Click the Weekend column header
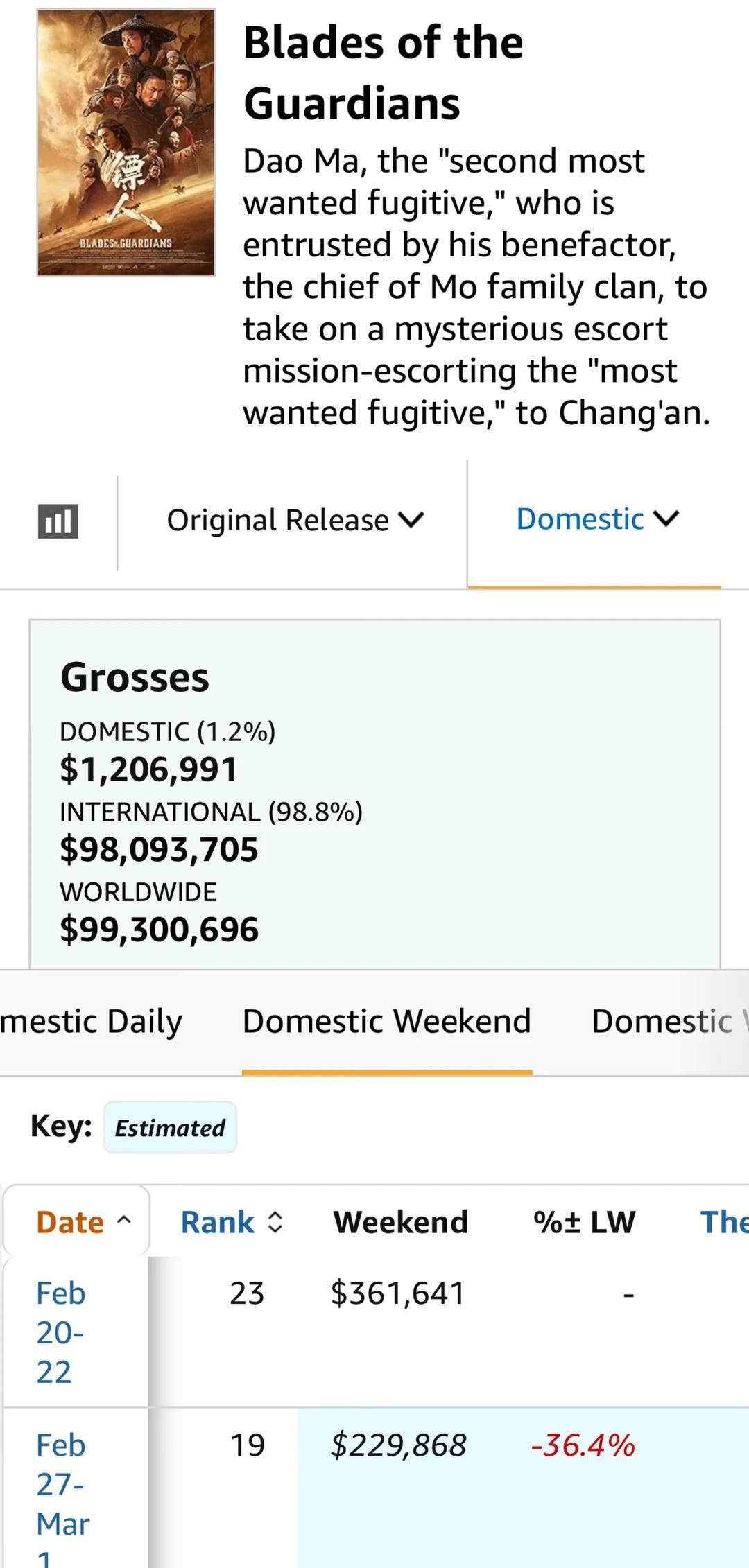The height and width of the screenshot is (1568, 749). pos(400,1222)
